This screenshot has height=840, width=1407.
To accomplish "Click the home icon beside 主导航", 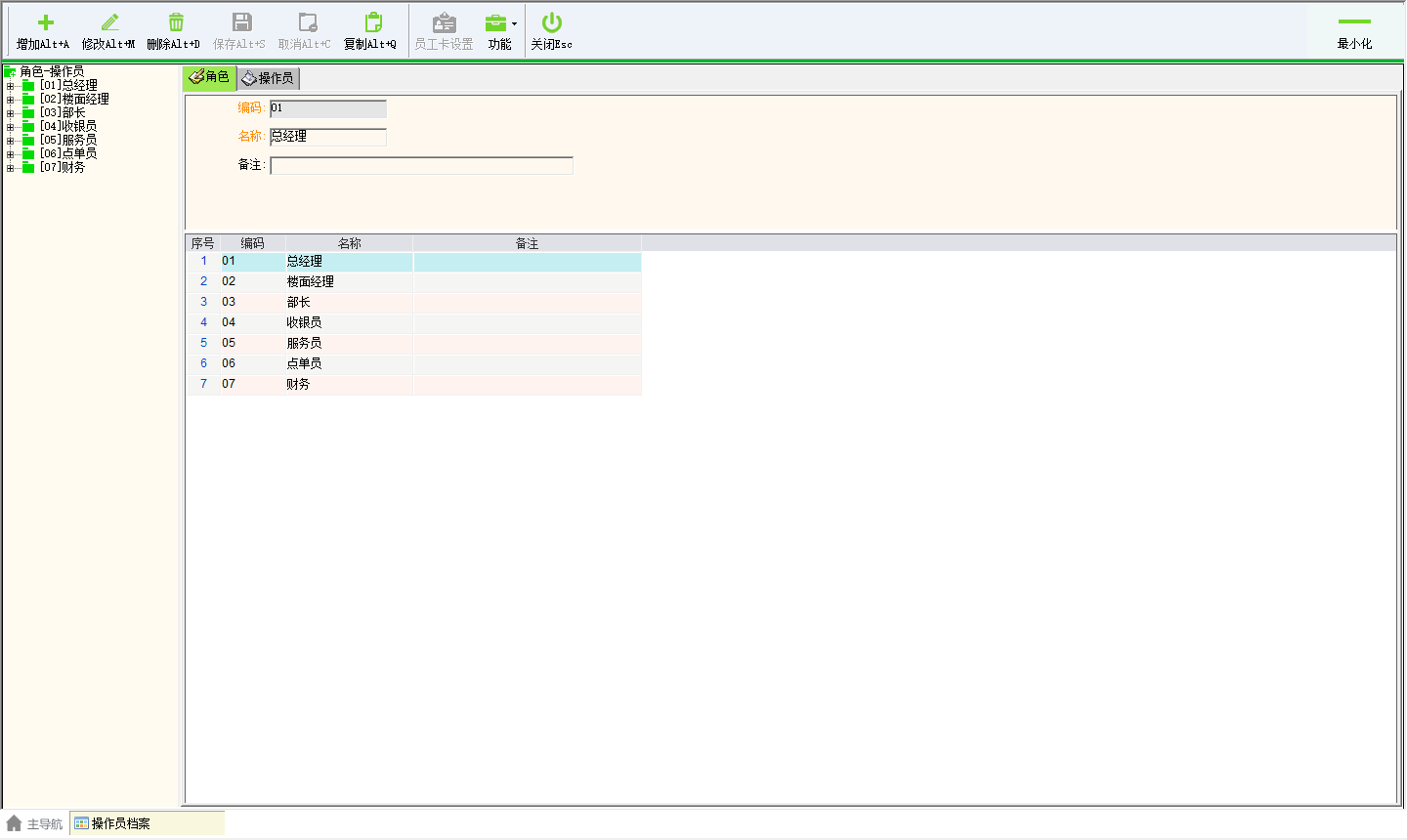I will [14, 823].
